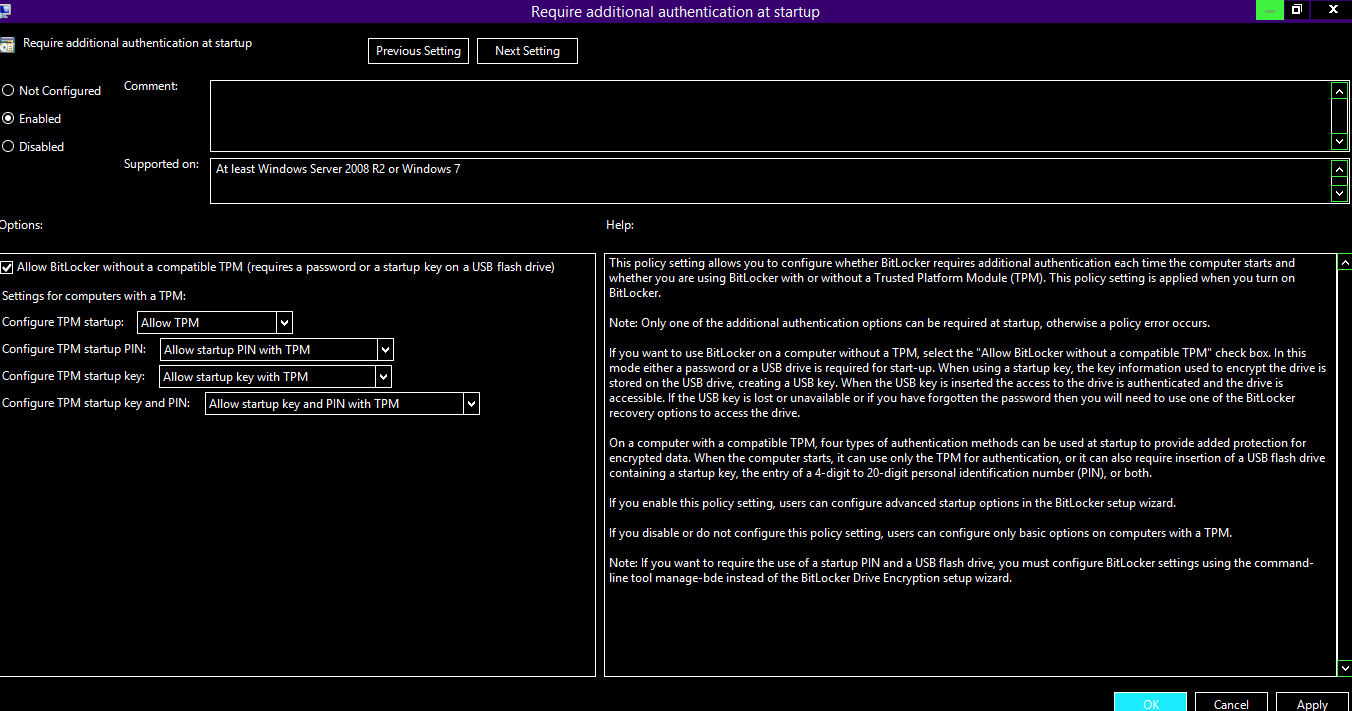This screenshot has height=711, width=1352.
Task: Open the TPM startup key and PIN dropdown
Action: 342,403
